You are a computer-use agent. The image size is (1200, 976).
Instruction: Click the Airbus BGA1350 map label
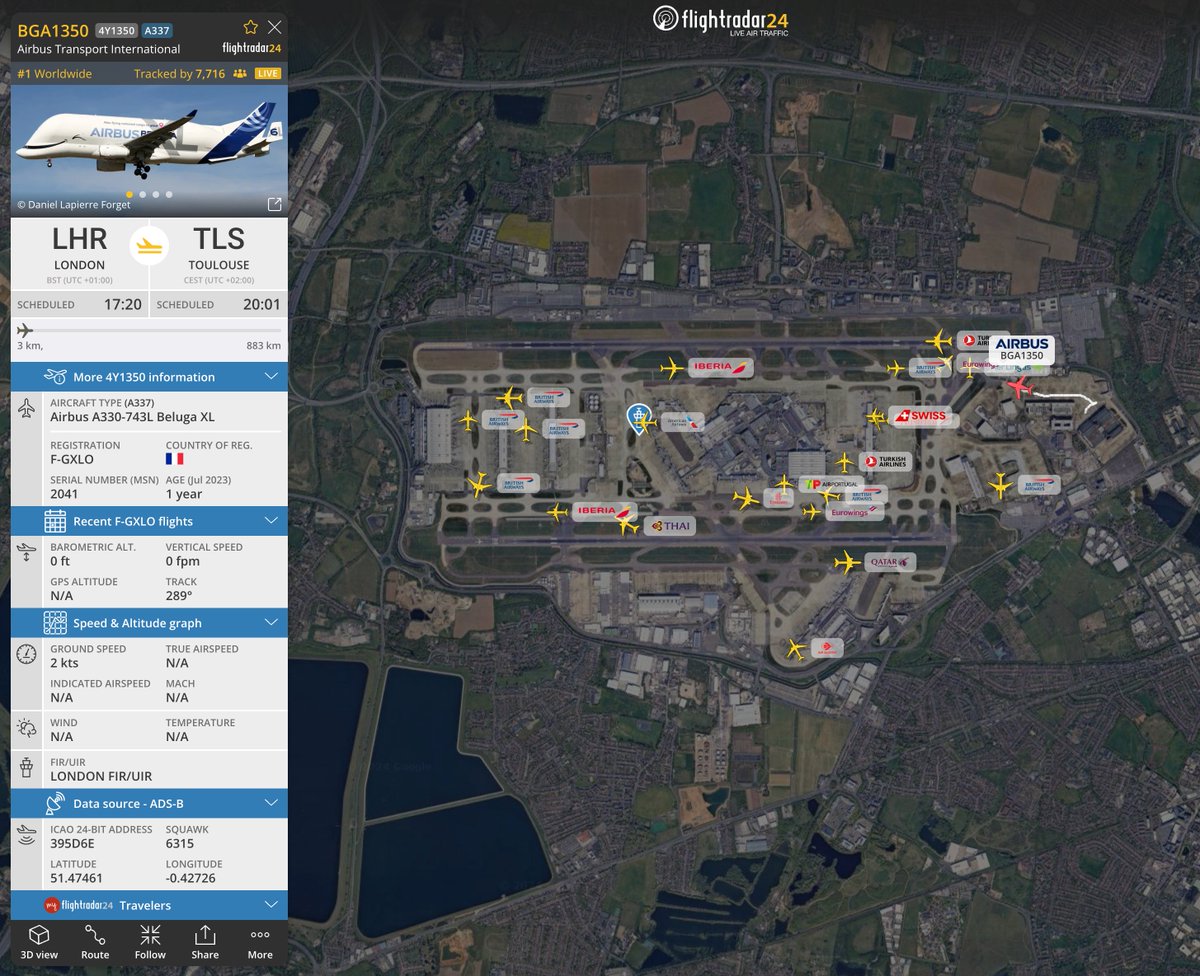coord(1021,349)
